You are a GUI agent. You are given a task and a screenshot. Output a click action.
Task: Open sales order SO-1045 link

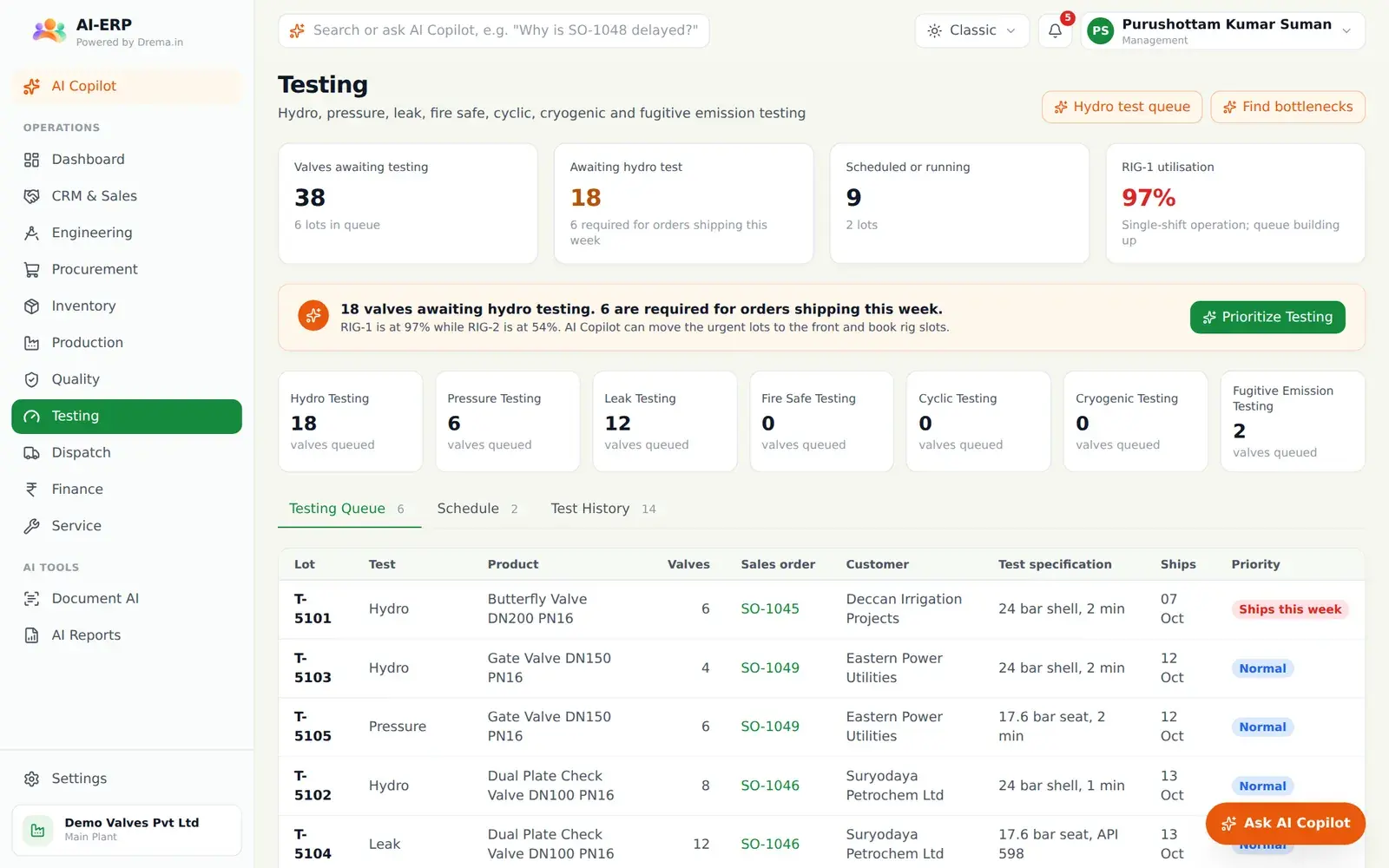pos(769,609)
